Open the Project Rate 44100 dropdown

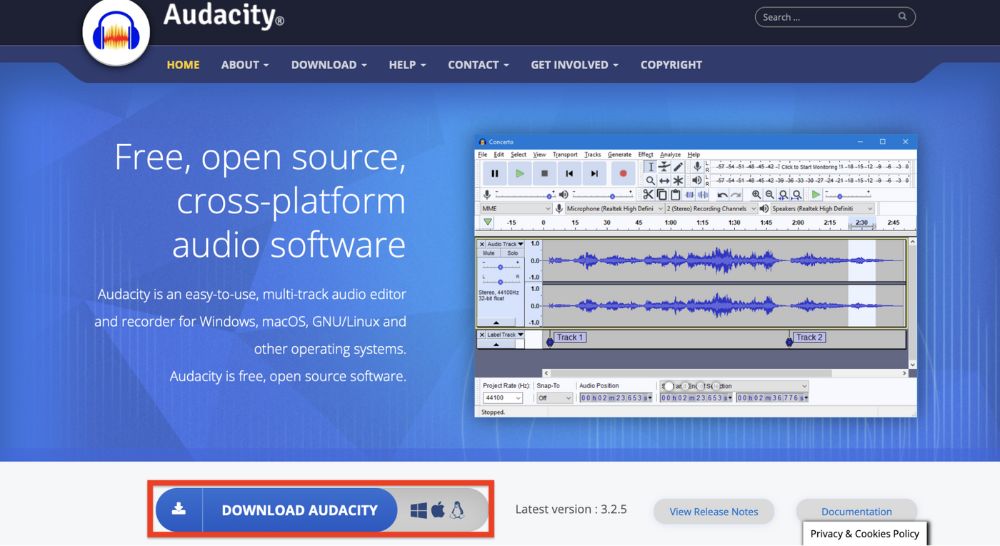click(x=503, y=398)
